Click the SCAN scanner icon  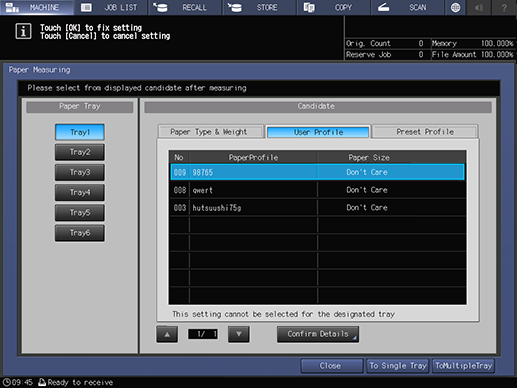pos(383,7)
